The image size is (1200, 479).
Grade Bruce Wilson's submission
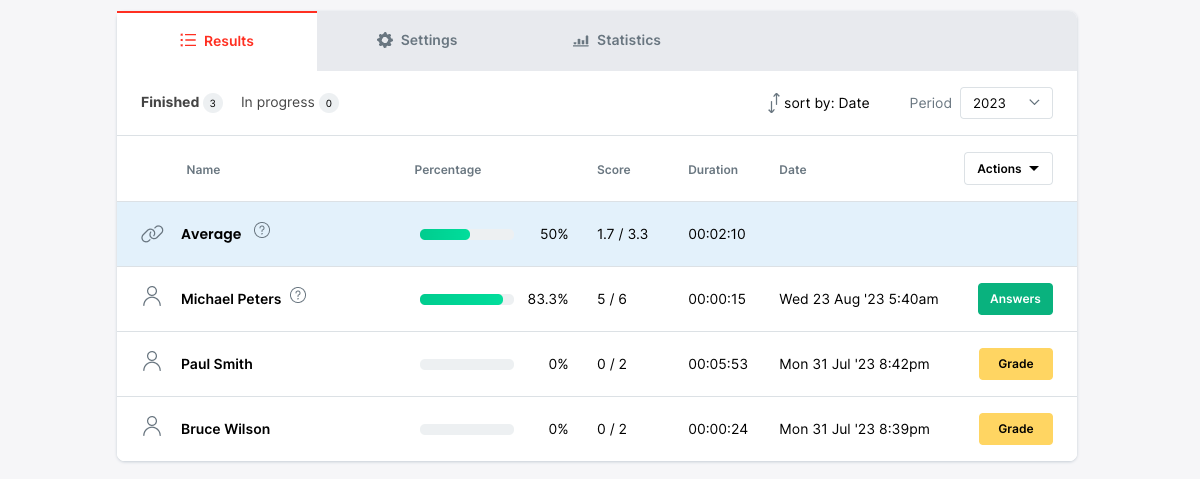click(x=1015, y=429)
